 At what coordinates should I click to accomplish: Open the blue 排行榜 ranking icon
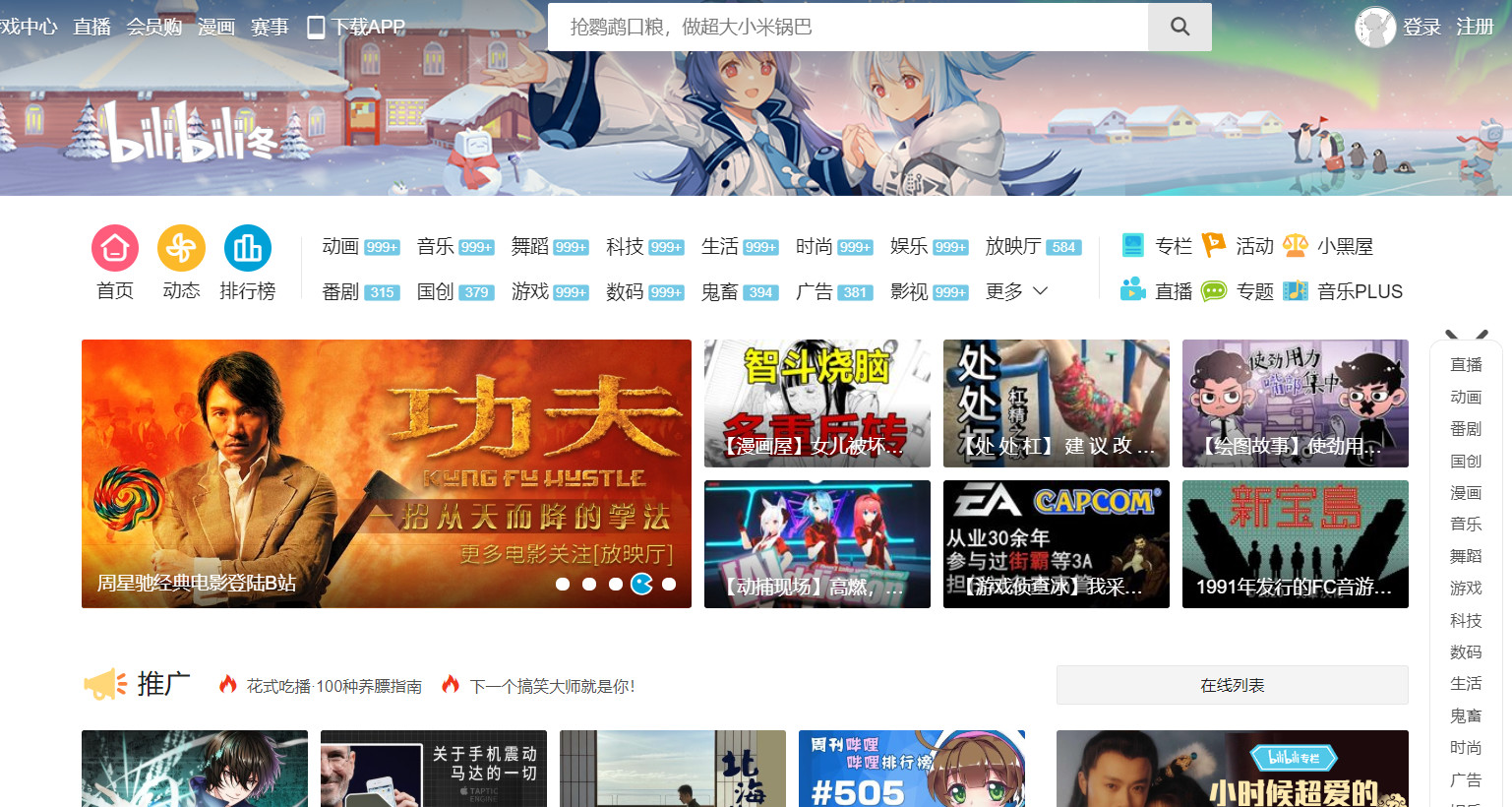(248, 248)
